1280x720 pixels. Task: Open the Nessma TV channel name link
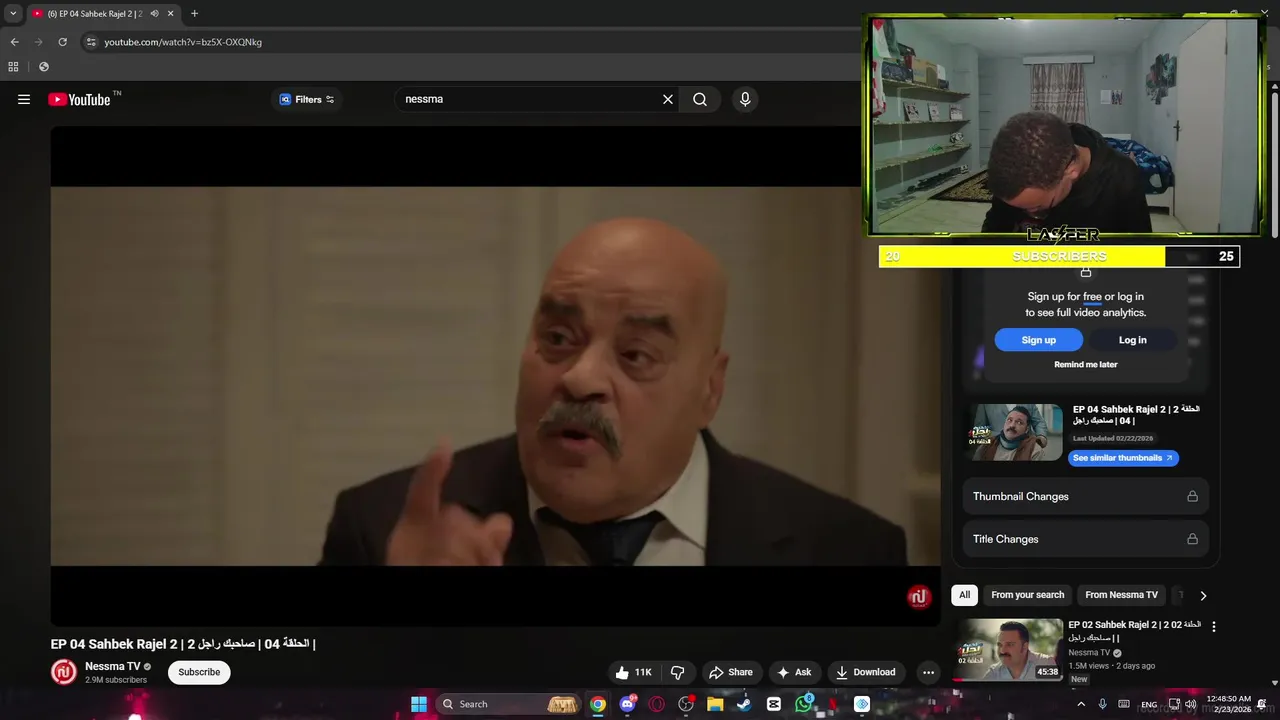coord(113,666)
